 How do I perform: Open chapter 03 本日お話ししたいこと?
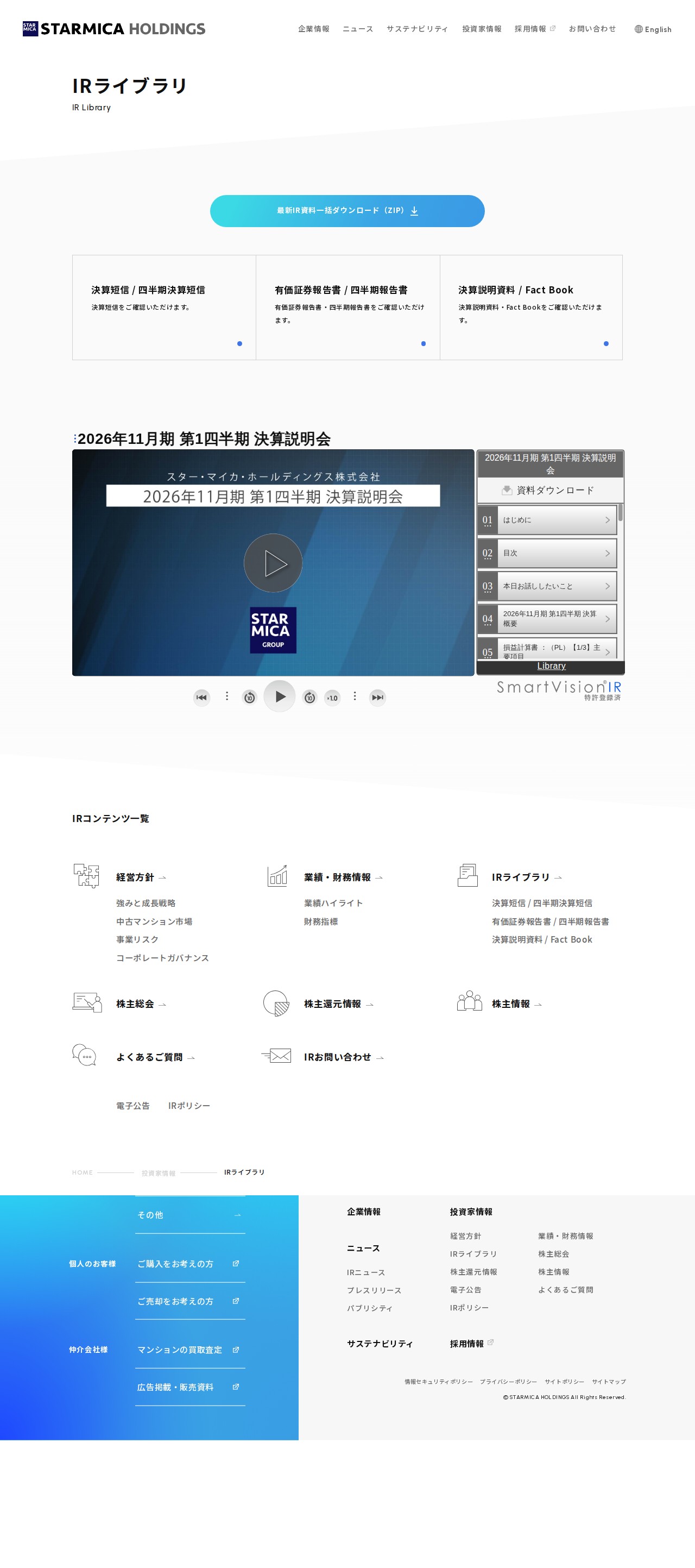coord(547,586)
